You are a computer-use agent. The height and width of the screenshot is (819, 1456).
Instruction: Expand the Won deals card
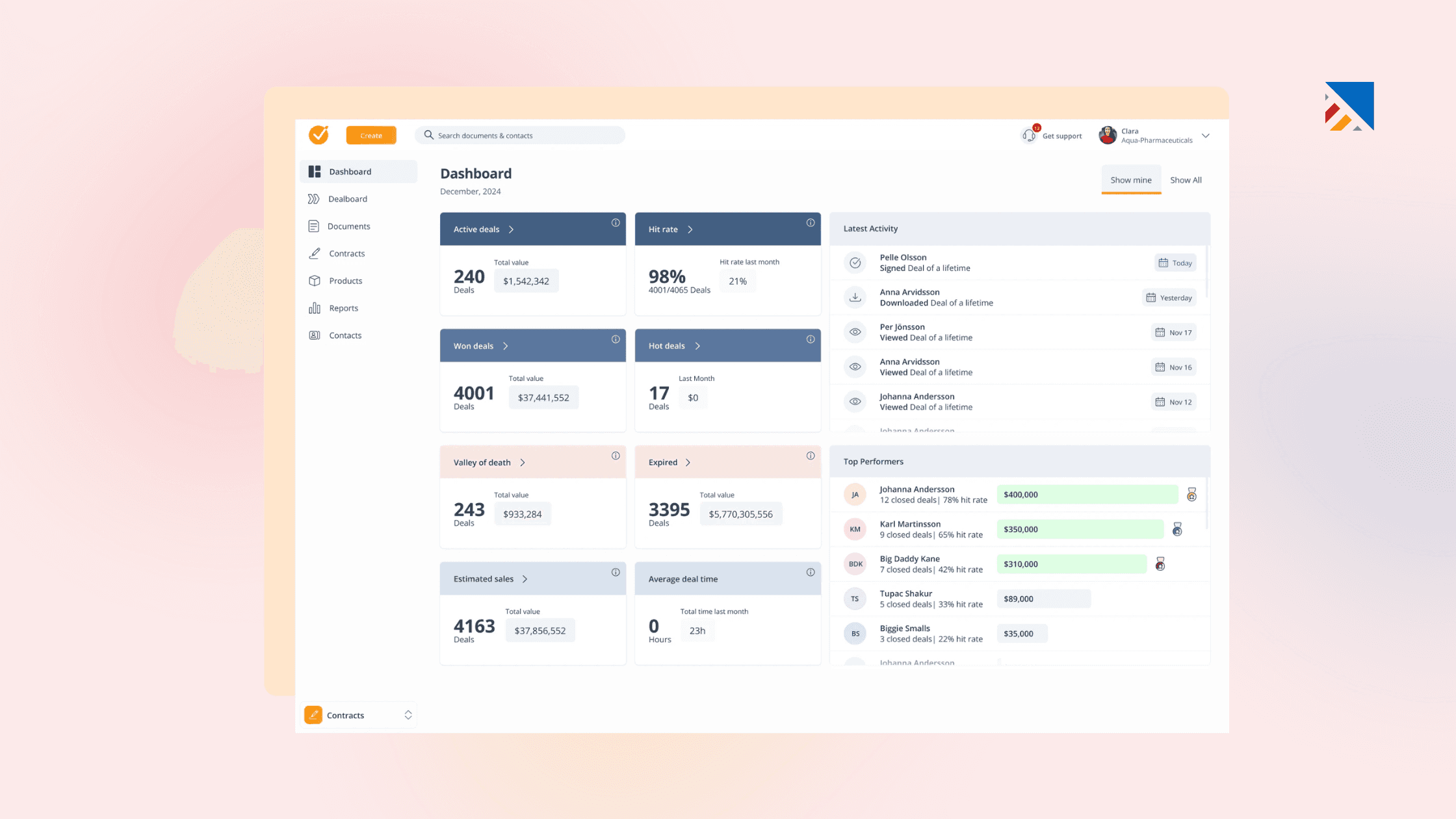point(506,345)
